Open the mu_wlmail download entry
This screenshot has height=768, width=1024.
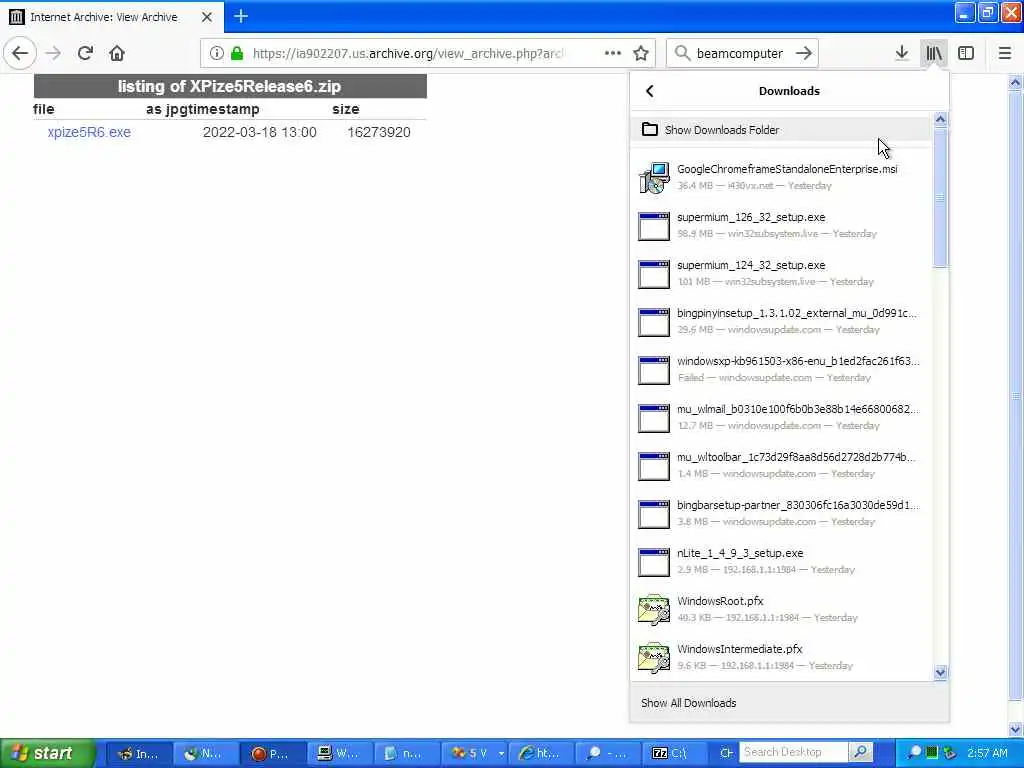pos(781,417)
